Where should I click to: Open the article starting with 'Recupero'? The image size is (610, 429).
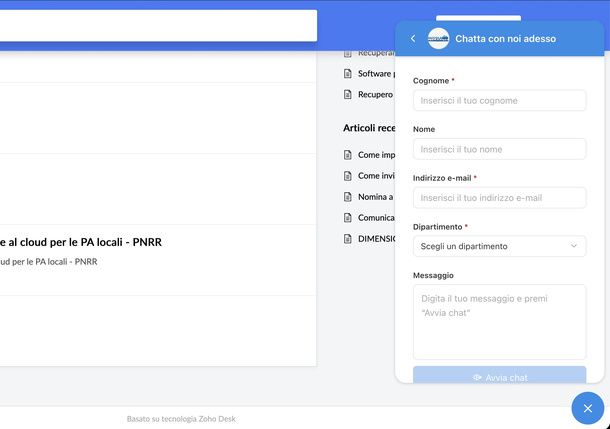coord(375,95)
